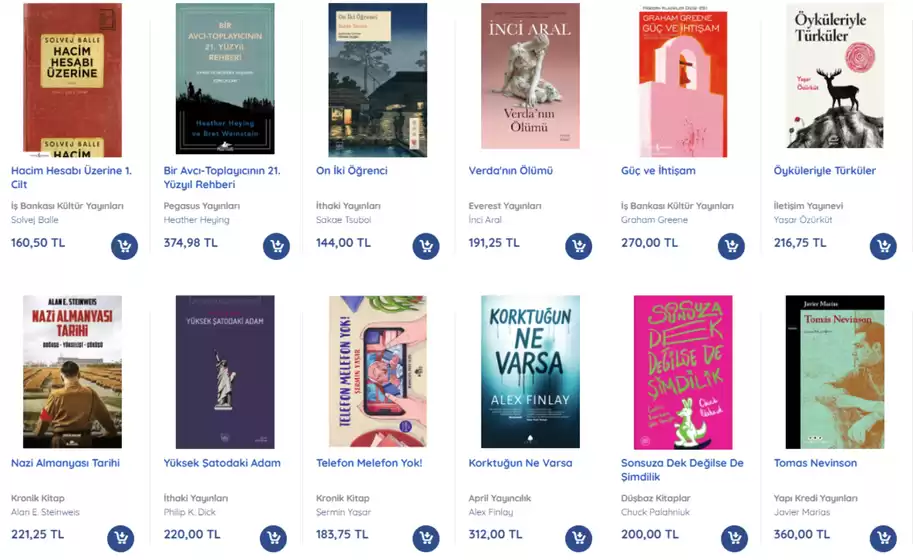Add Nazi Almanyası Tarihi to cart
The height and width of the screenshot is (560, 913).
pyautogui.click(x=121, y=538)
